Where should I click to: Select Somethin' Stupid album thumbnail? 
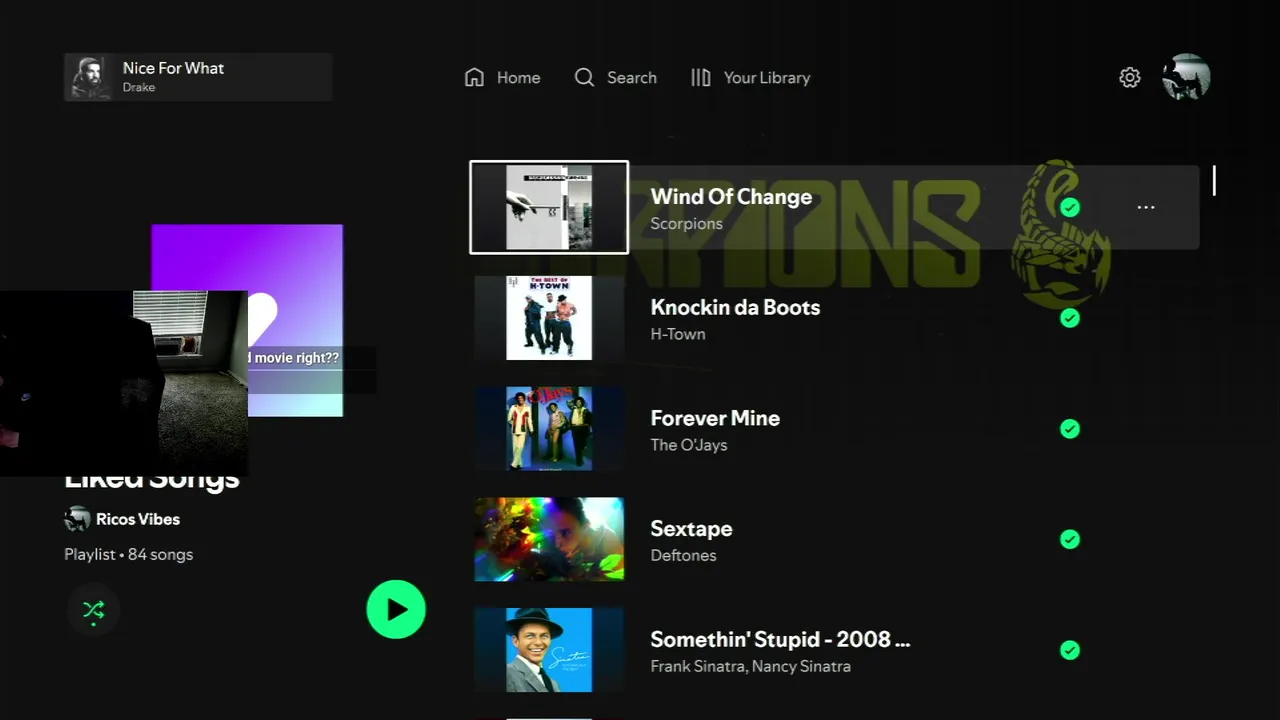click(549, 650)
